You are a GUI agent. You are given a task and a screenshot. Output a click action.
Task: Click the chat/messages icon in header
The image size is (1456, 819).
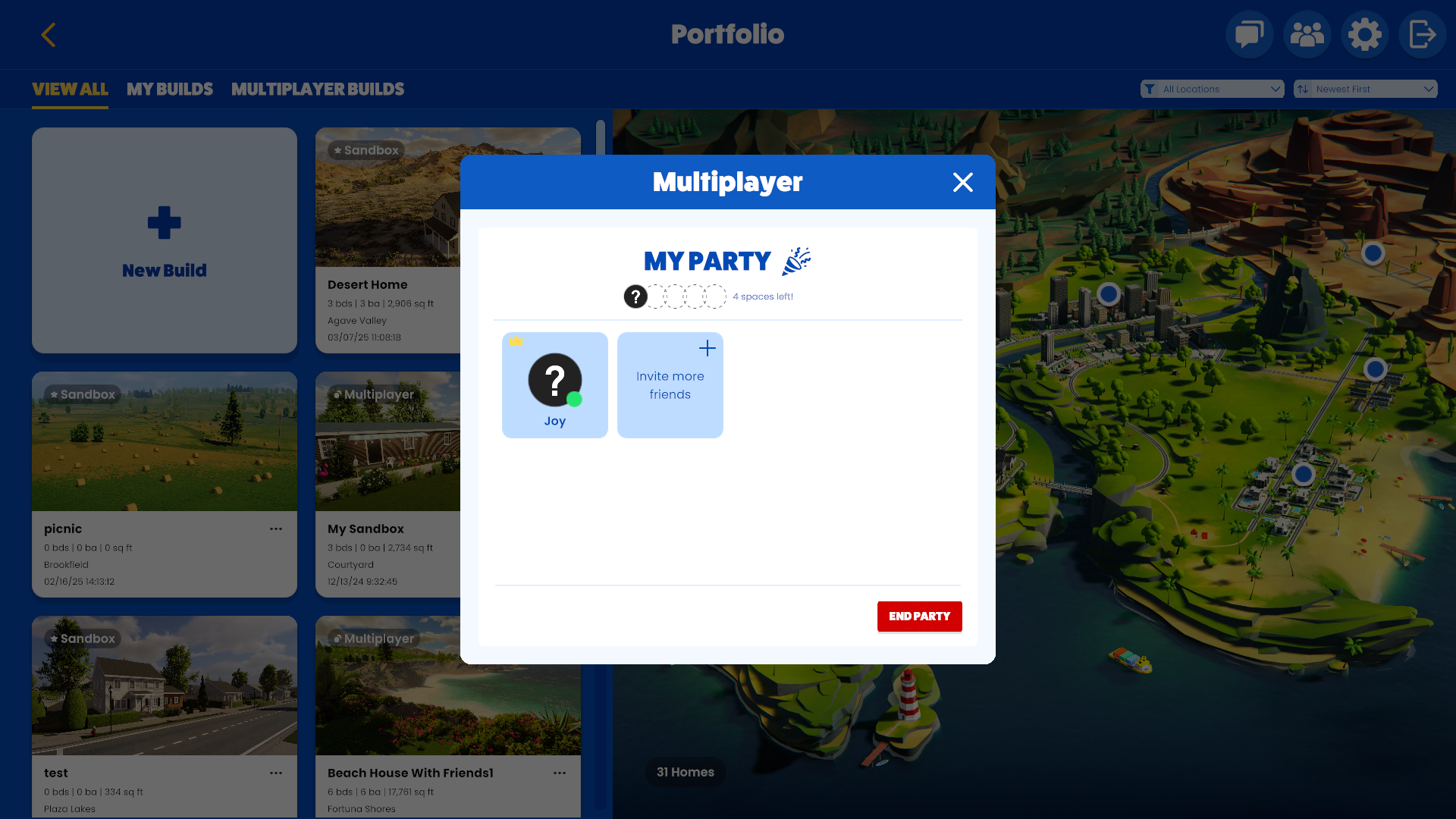coord(1249,34)
